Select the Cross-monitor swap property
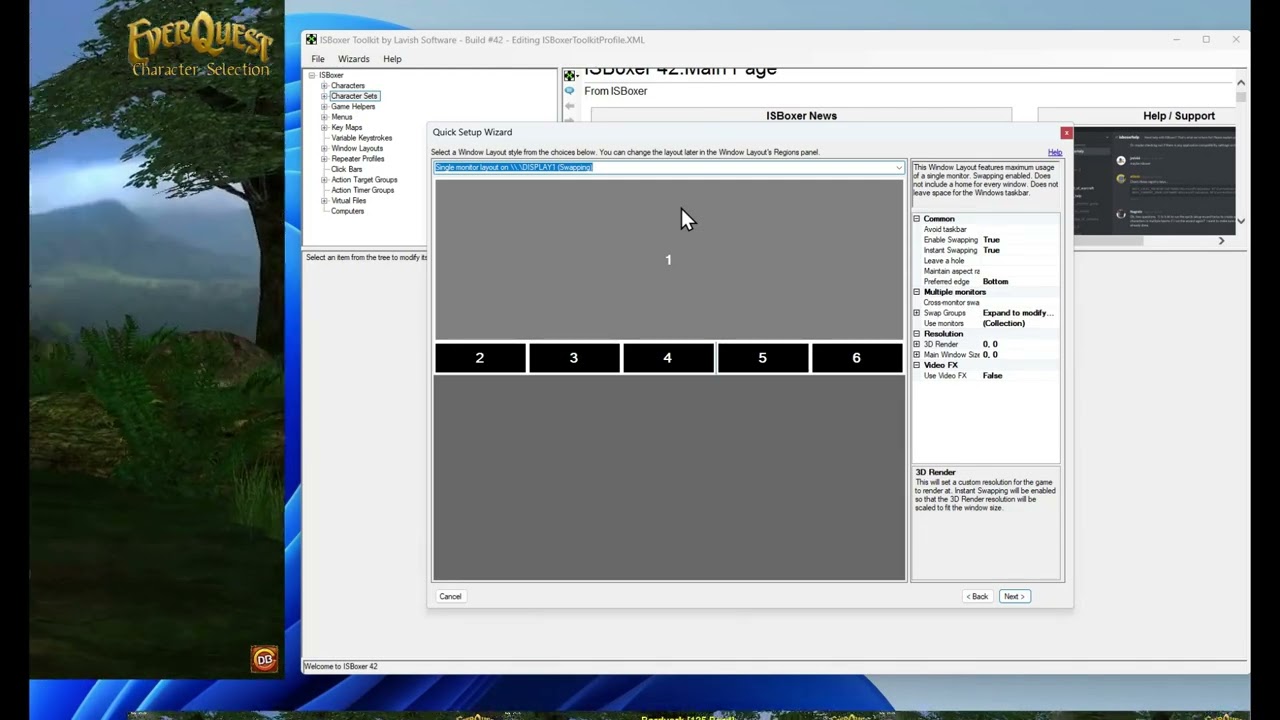Image resolution: width=1280 pixels, height=720 pixels. coord(951,302)
